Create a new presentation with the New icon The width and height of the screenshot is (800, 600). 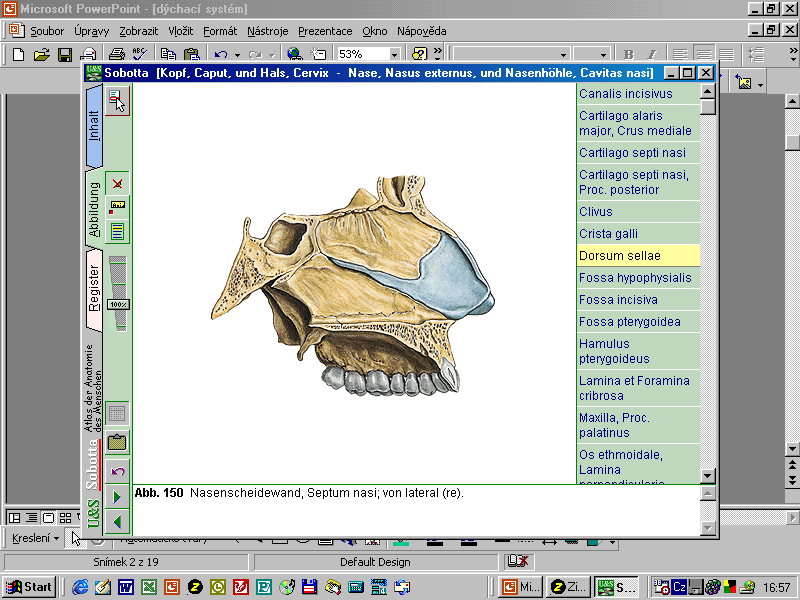tap(18, 54)
